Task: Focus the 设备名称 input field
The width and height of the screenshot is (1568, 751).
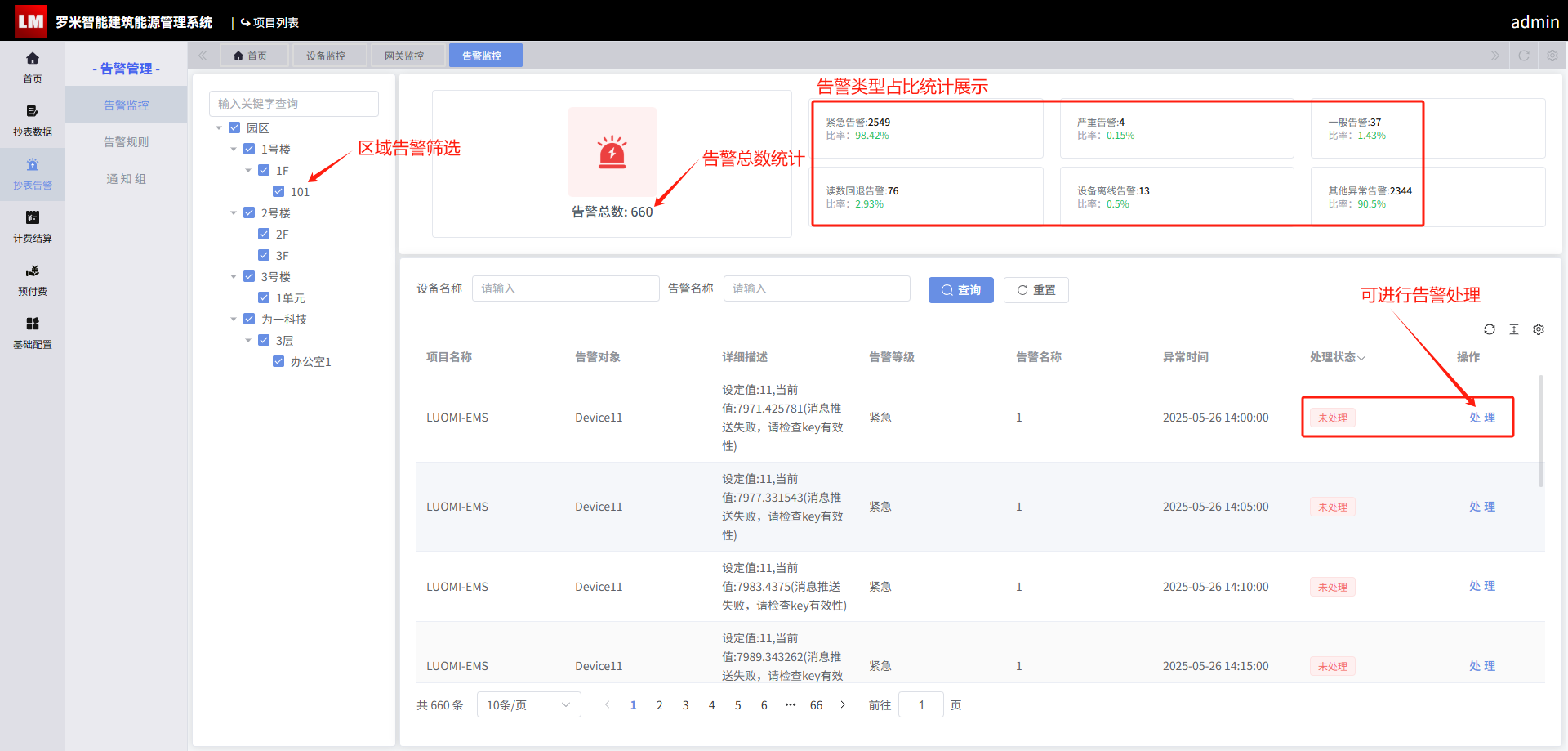Action: (x=565, y=288)
